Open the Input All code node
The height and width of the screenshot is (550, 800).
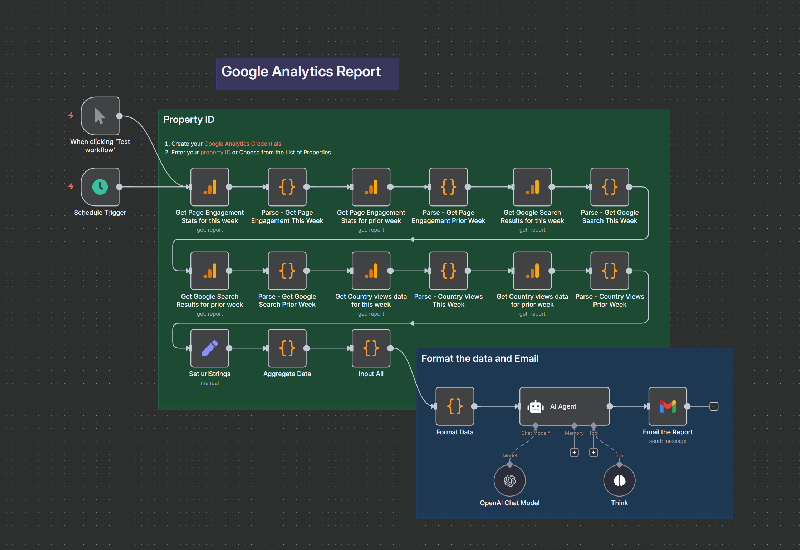tap(371, 348)
